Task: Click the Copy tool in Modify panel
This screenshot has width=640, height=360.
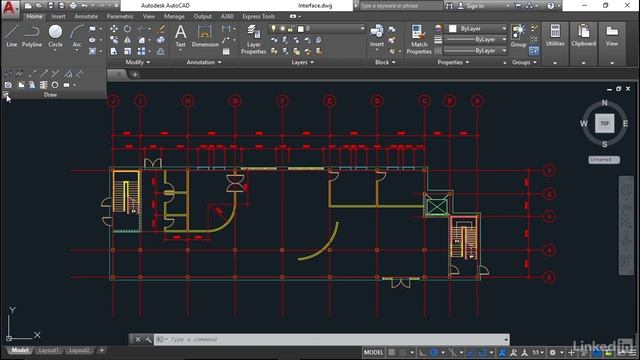Action: pyautogui.click(x=114, y=40)
